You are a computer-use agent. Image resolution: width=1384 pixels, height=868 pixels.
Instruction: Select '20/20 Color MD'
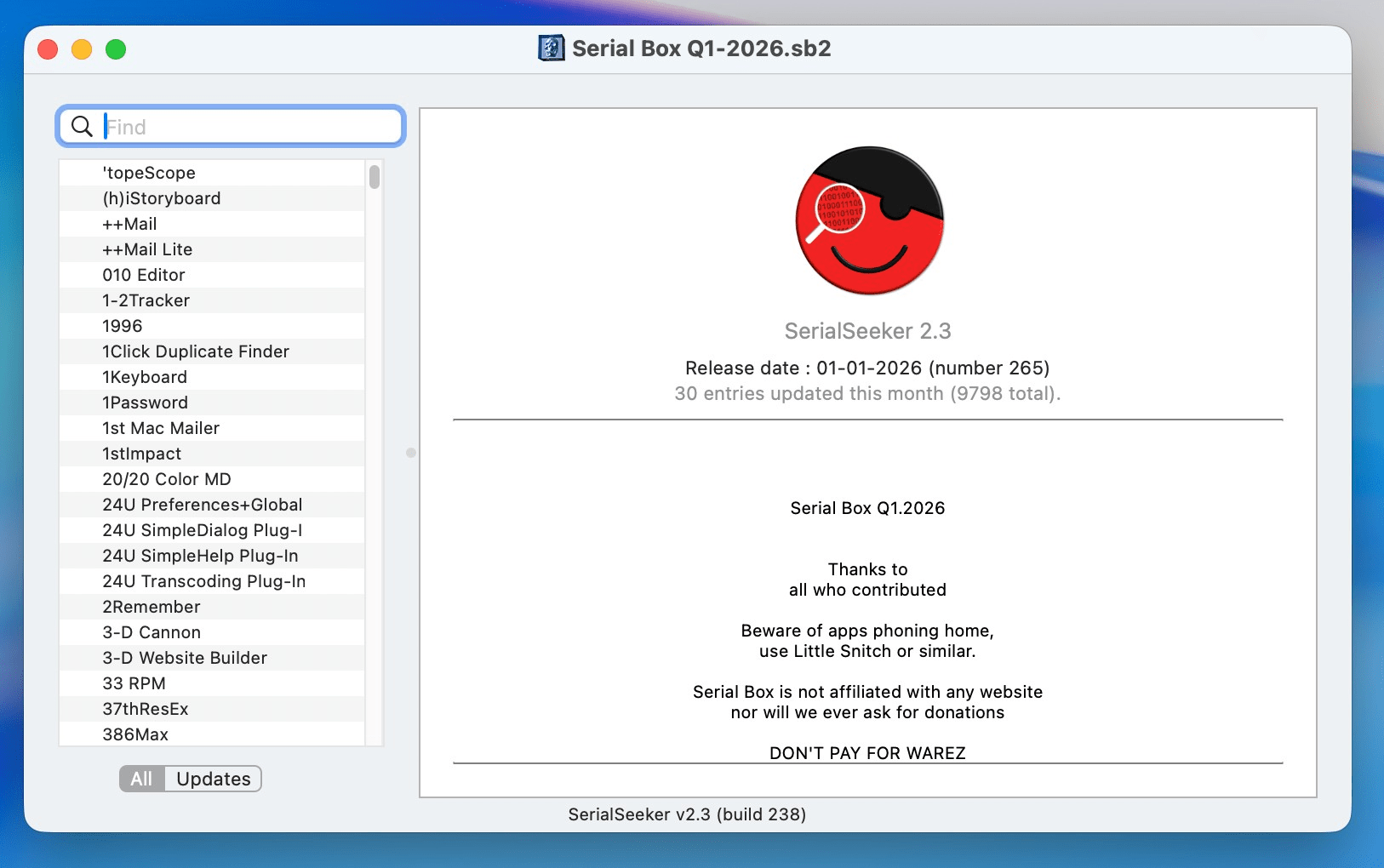pos(166,478)
